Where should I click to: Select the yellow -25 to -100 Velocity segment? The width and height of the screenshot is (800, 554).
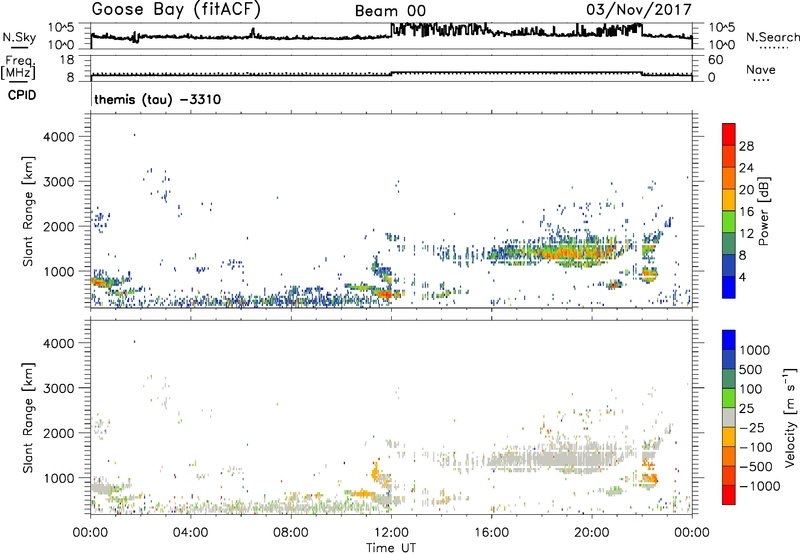729,437
